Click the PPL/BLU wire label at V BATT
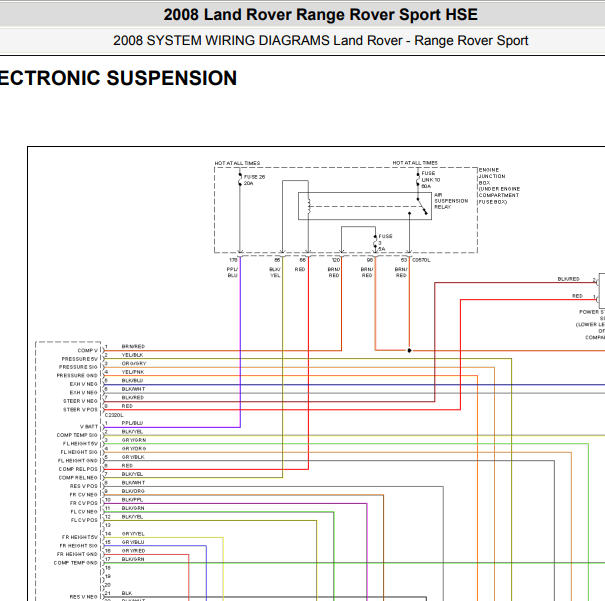Screen dimensions: 605x601 (x=132, y=423)
